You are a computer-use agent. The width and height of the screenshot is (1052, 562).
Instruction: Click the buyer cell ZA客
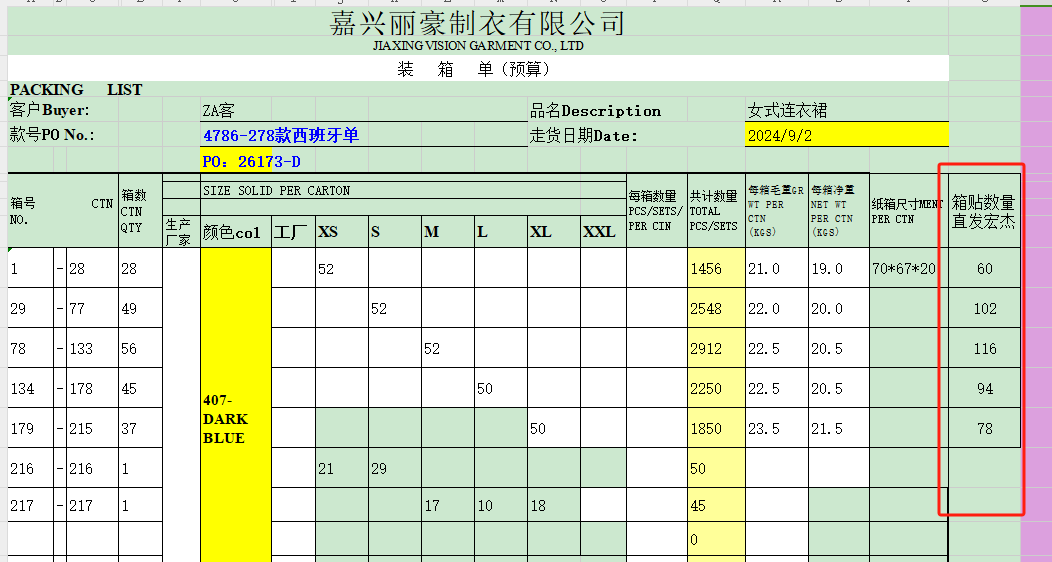coord(219,111)
